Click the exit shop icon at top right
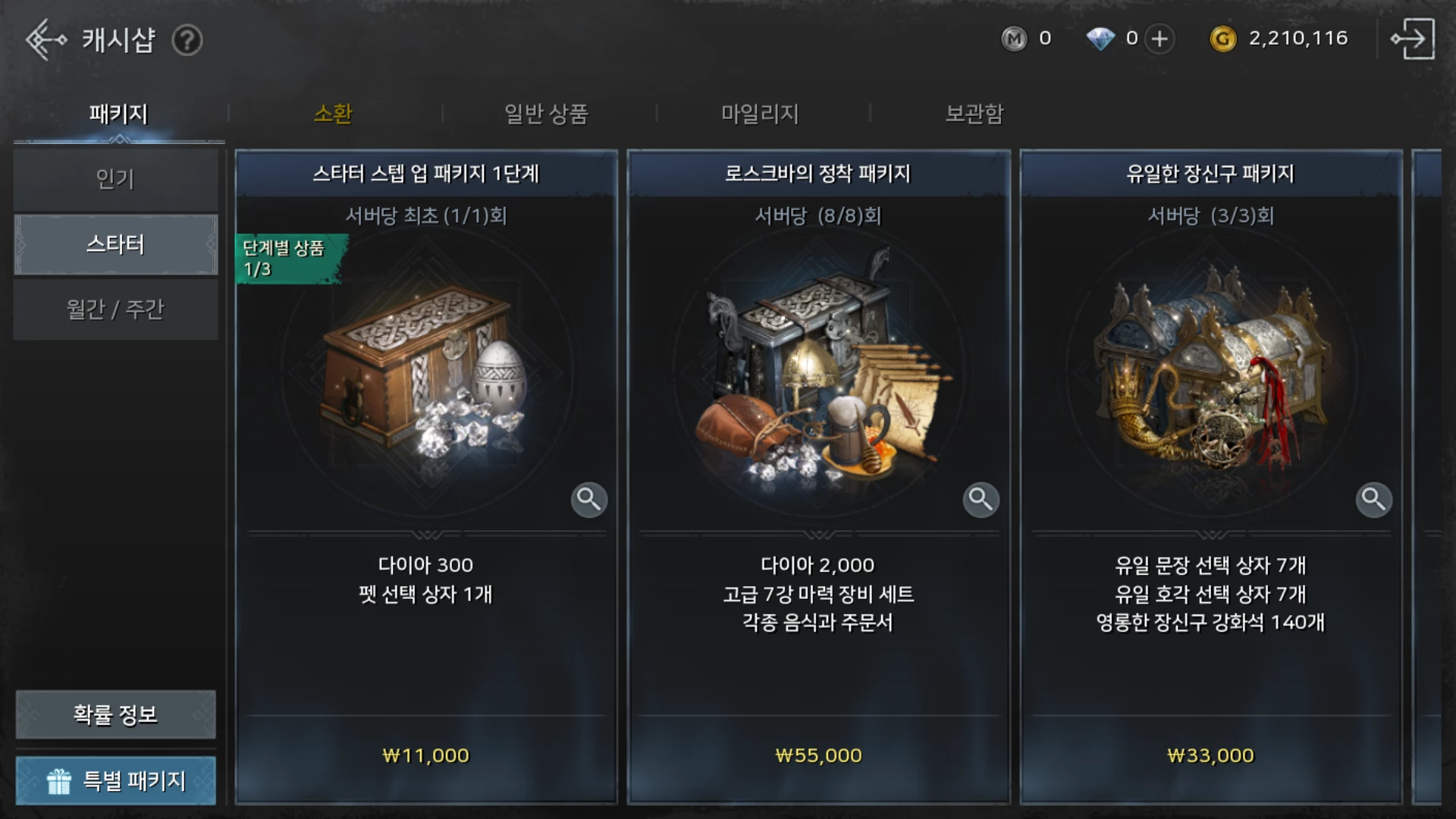This screenshot has height=819, width=1456. [1413, 39]
